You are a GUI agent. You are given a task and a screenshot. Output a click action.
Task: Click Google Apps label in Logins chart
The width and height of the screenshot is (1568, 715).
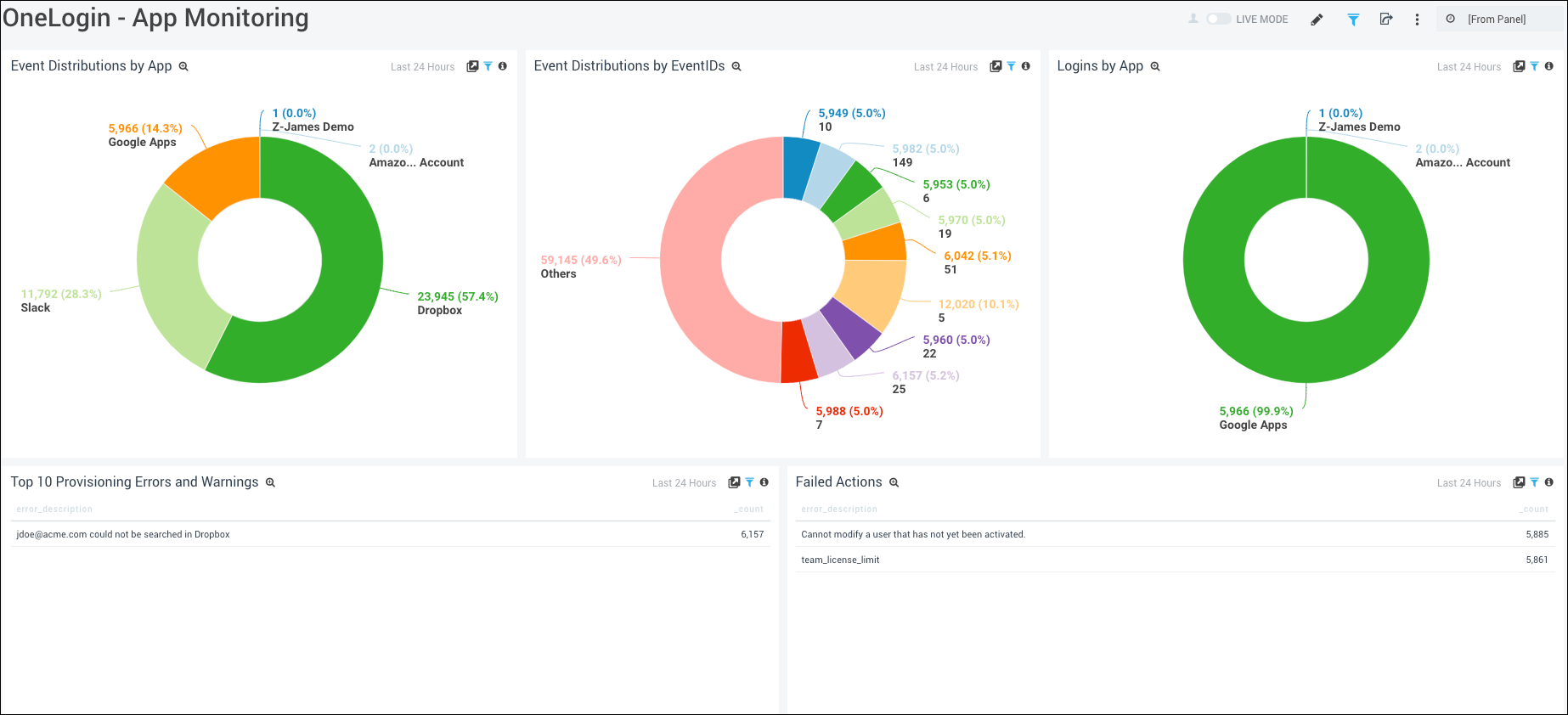click(x=1253, y=425)
